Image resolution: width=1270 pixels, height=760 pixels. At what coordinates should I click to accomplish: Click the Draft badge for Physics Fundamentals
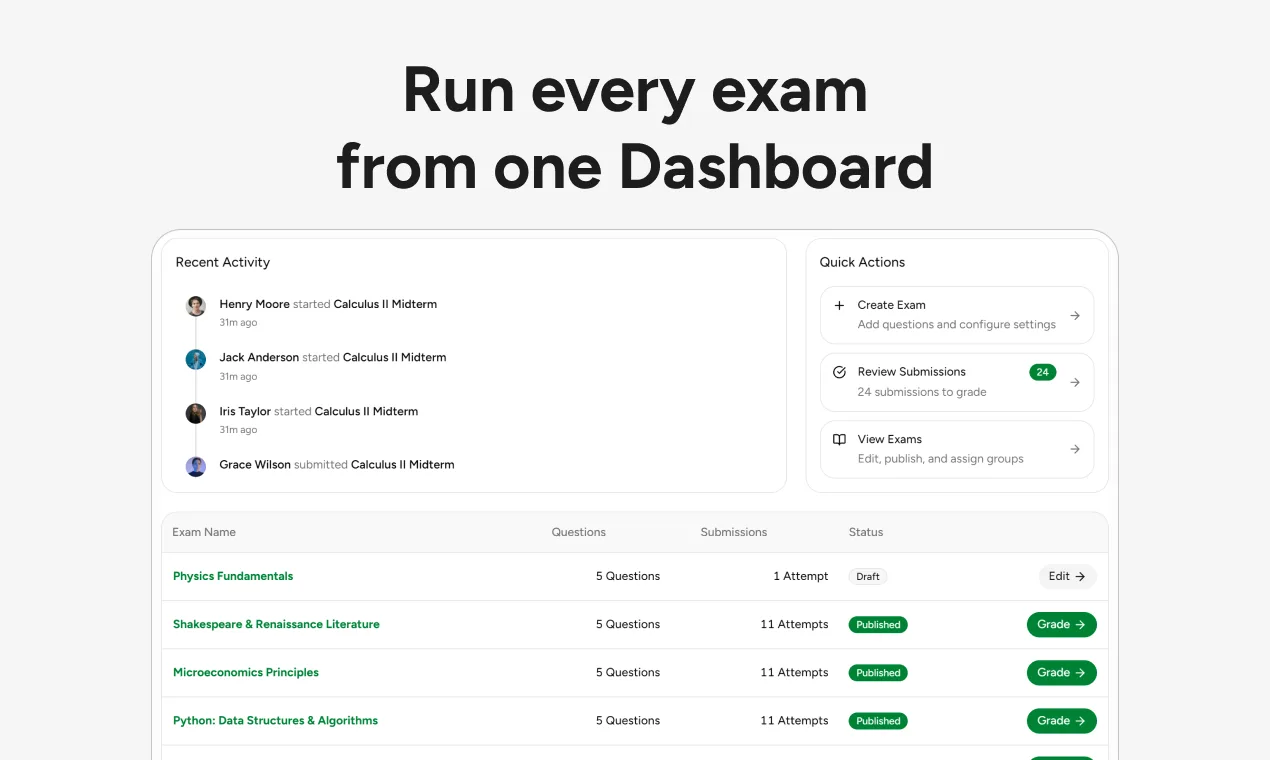pyautogui.click(x=868, y=576)
